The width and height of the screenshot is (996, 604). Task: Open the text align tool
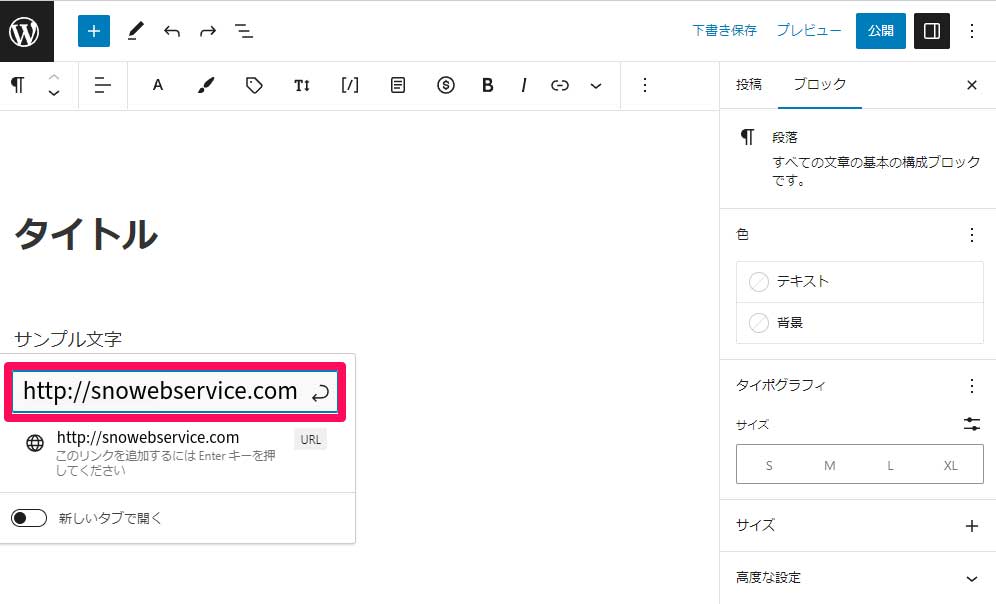[102, 86]
